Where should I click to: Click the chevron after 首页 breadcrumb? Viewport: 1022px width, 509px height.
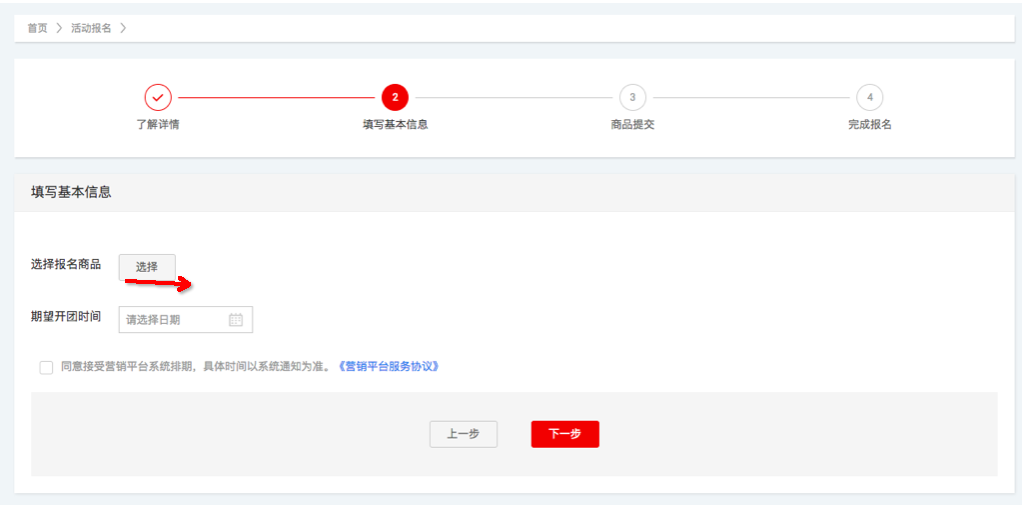[59, 28]
